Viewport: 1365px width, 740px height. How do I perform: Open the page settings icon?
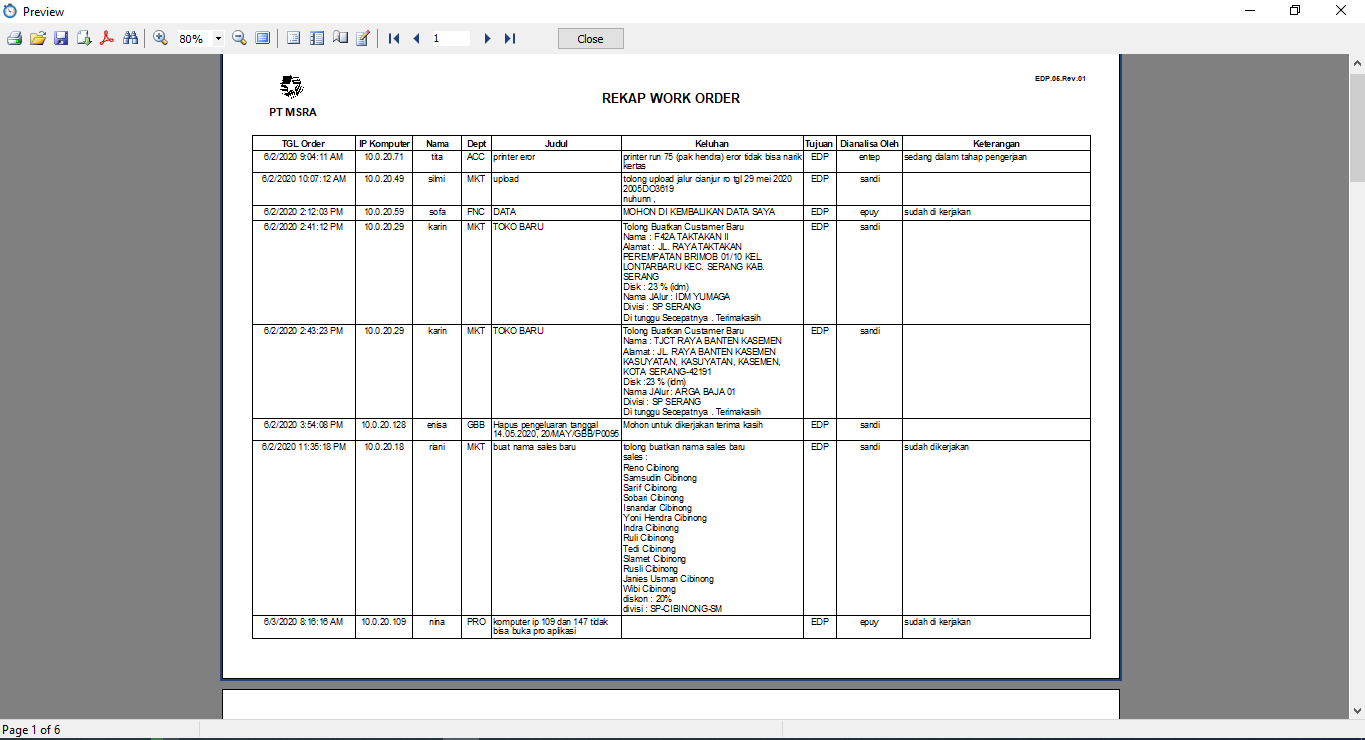[340, 38]
